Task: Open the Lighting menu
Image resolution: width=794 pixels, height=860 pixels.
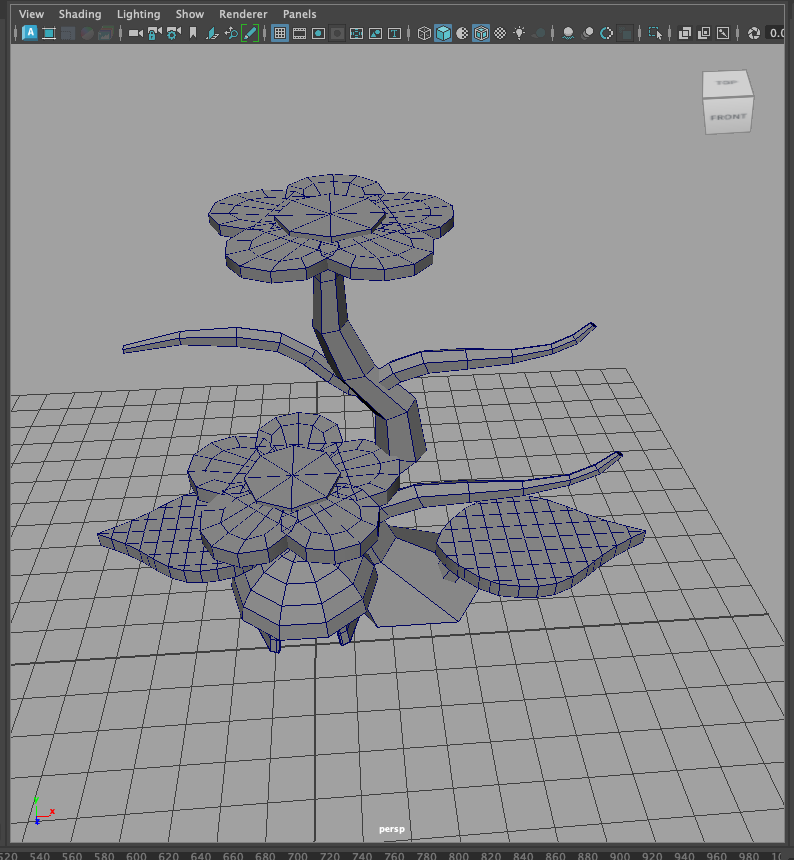Action: (138, 14)
